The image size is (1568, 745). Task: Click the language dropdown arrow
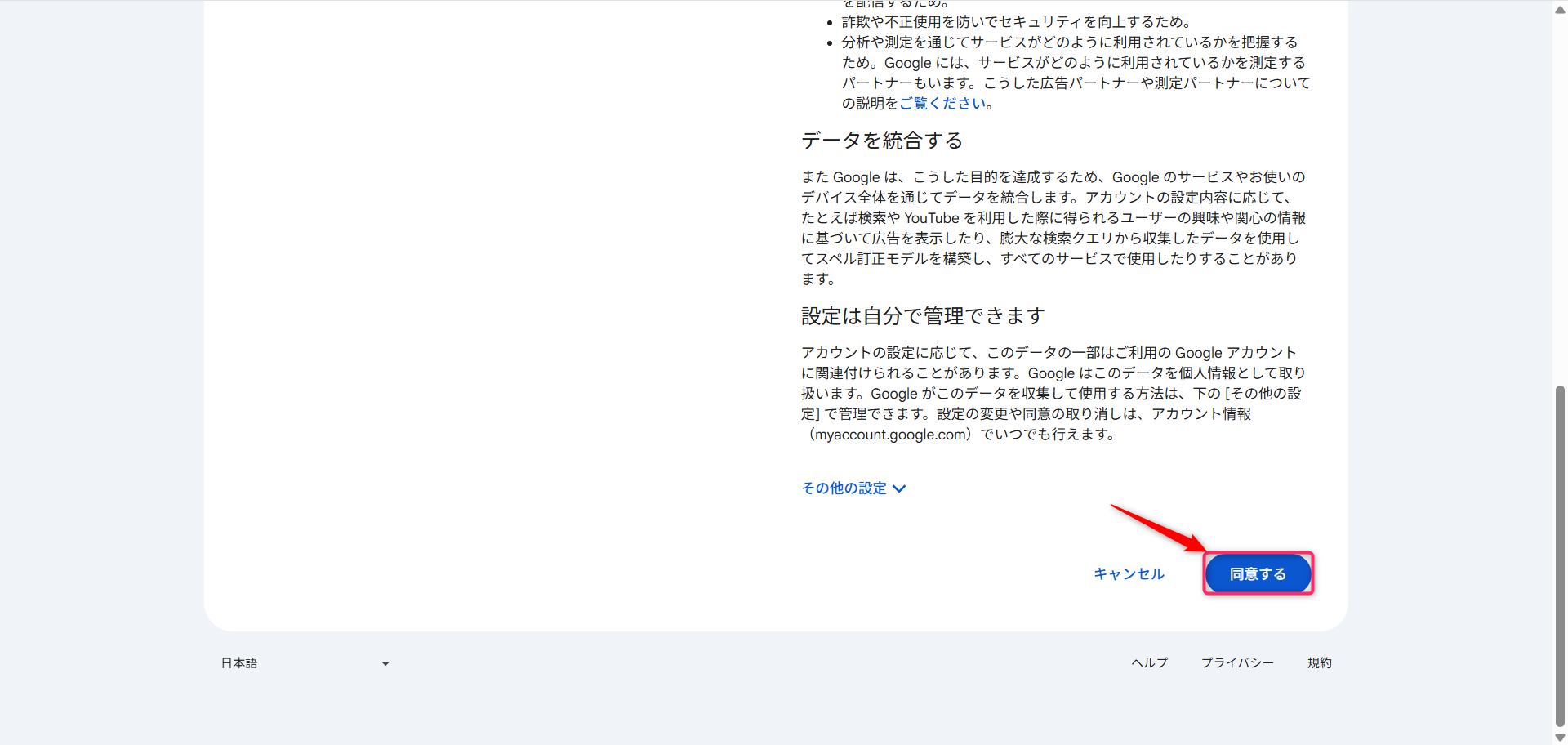click(385, 662)
